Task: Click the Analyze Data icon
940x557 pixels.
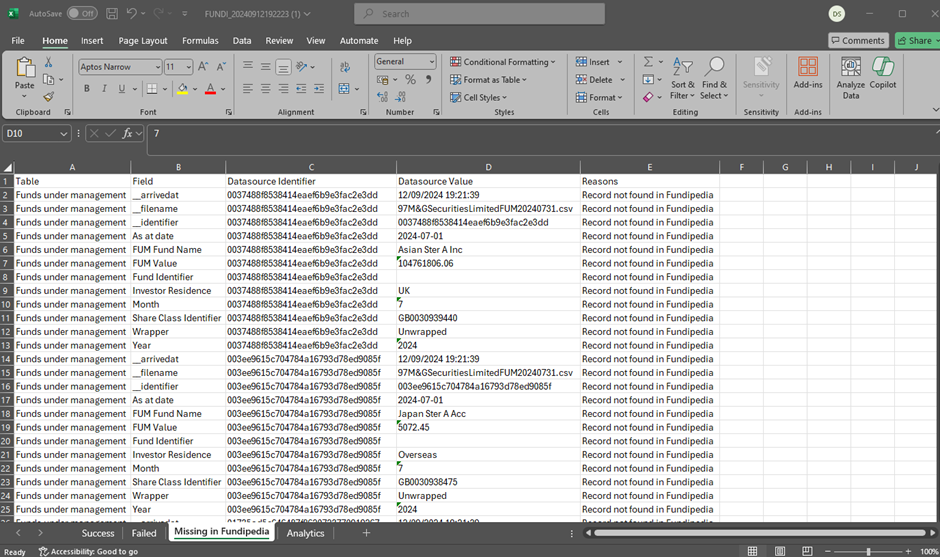Action: tap(850, 78)
